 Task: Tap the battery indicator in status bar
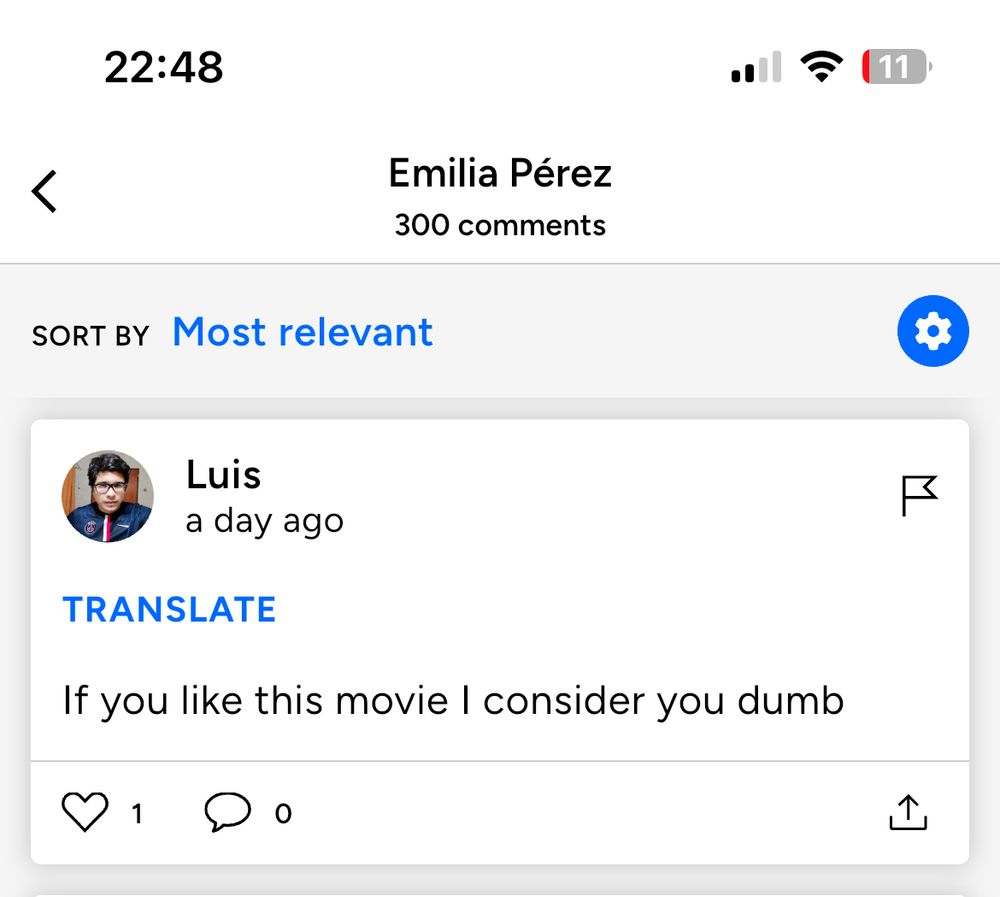click(x=896, y=66)
